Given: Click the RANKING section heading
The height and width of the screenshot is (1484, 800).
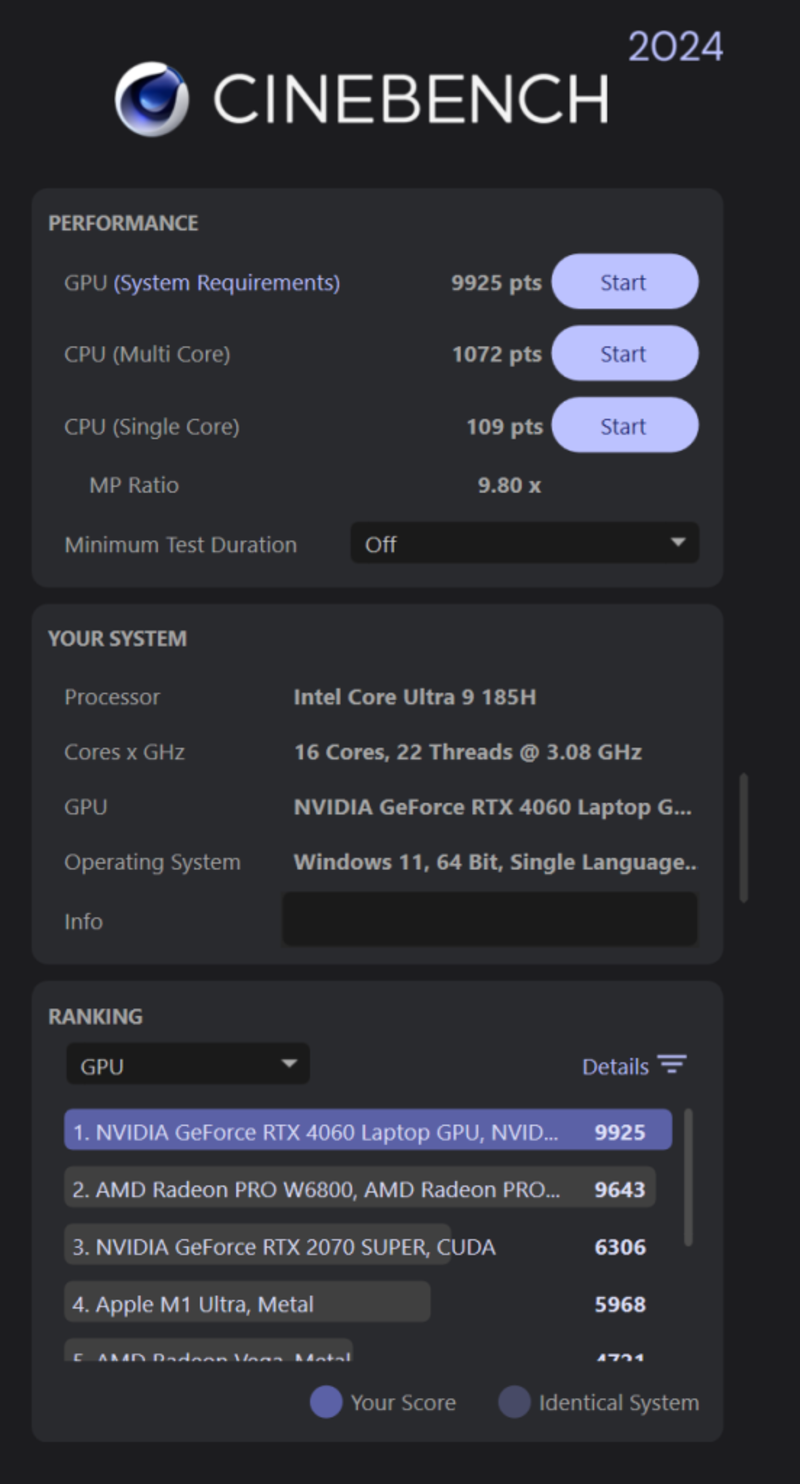Looking at the screenshot, I should (x=95, y=1016).
